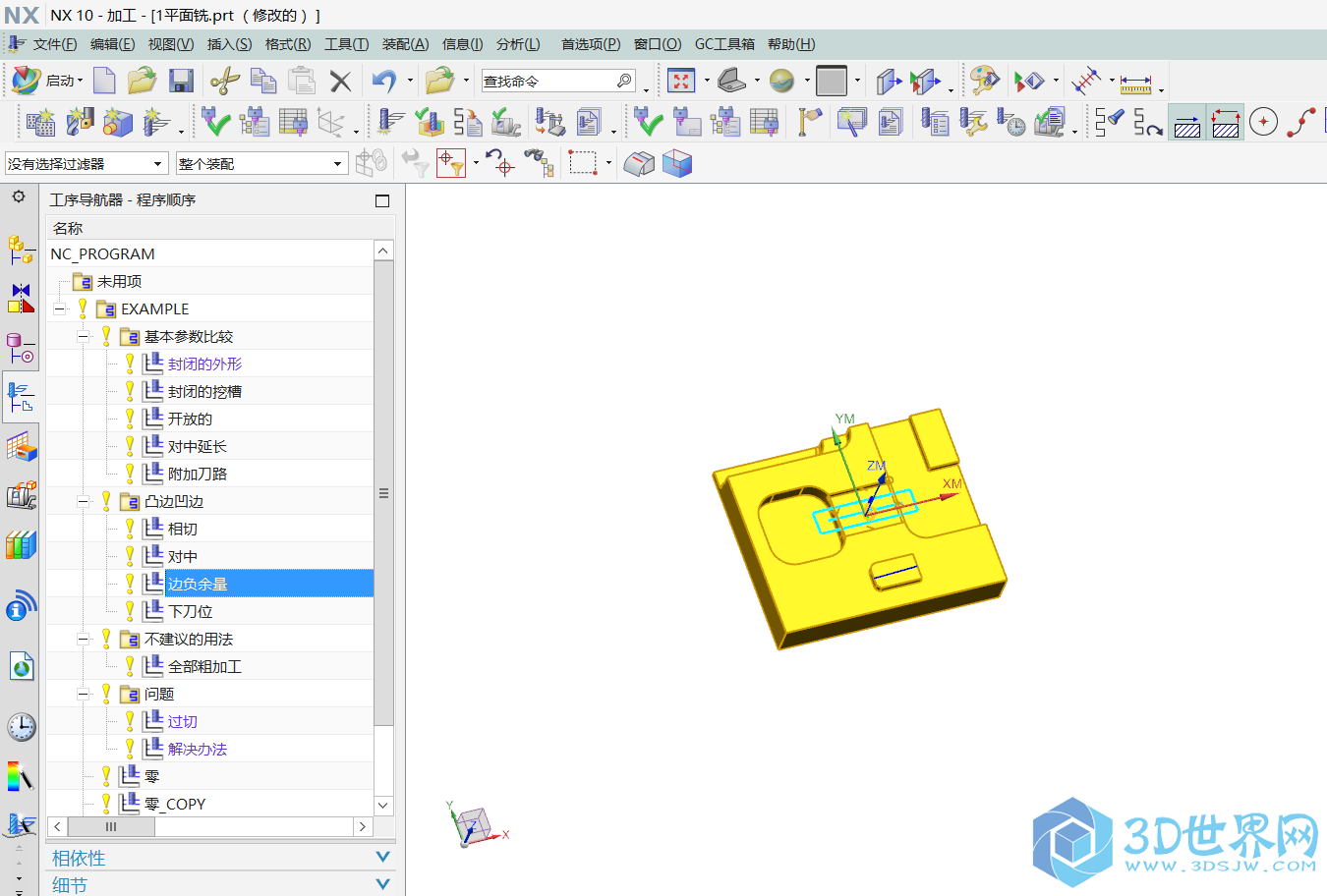Click the Cut scissors icon
The height and width of the screenshot is (896, 1327).
(225, 81)
